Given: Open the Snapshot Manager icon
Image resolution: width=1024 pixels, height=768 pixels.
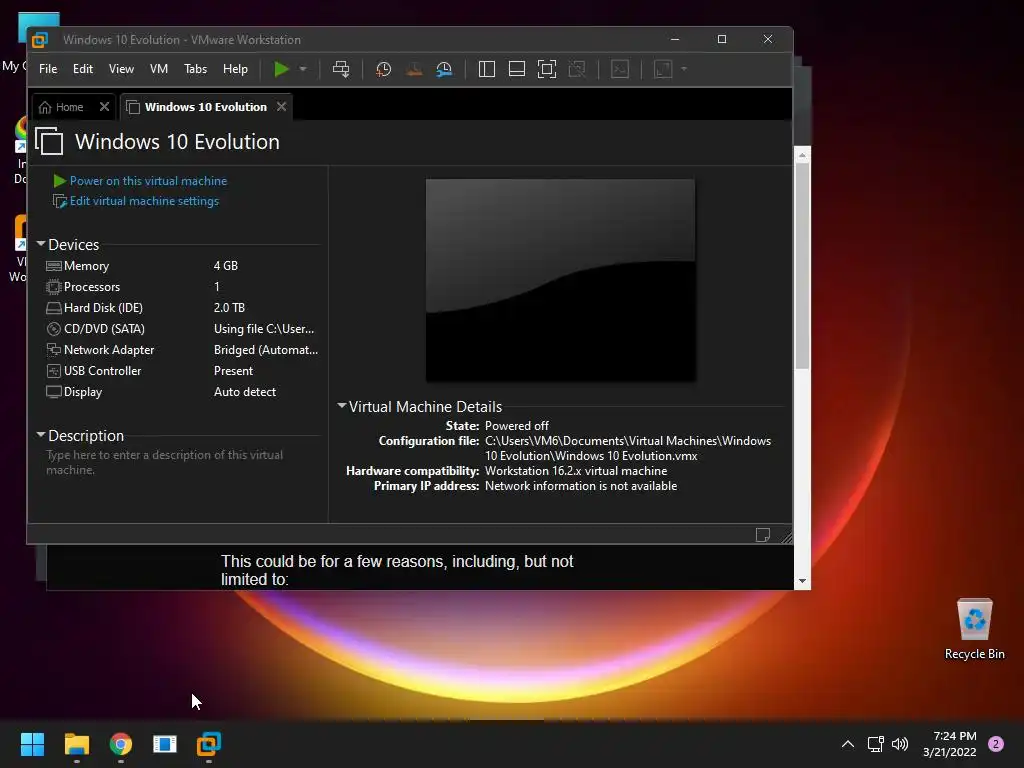Looking at the screenshot, I should click(444, 69).
